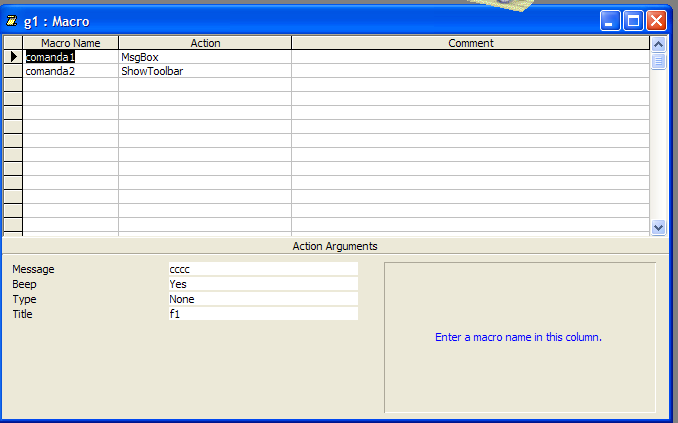Click the Action column header
The image size is (678, 423).
click(x=205, y=43)
